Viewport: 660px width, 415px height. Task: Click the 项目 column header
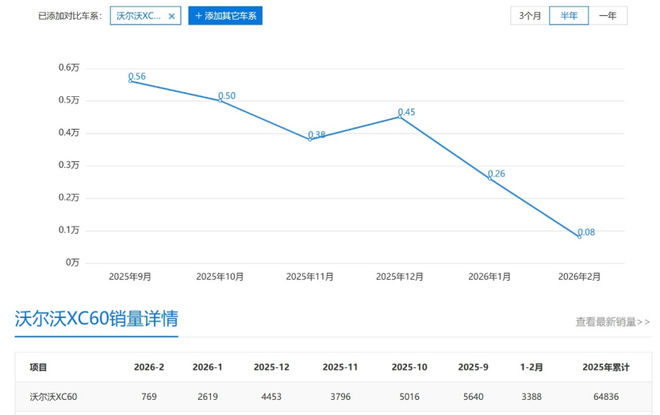[38, 367]
